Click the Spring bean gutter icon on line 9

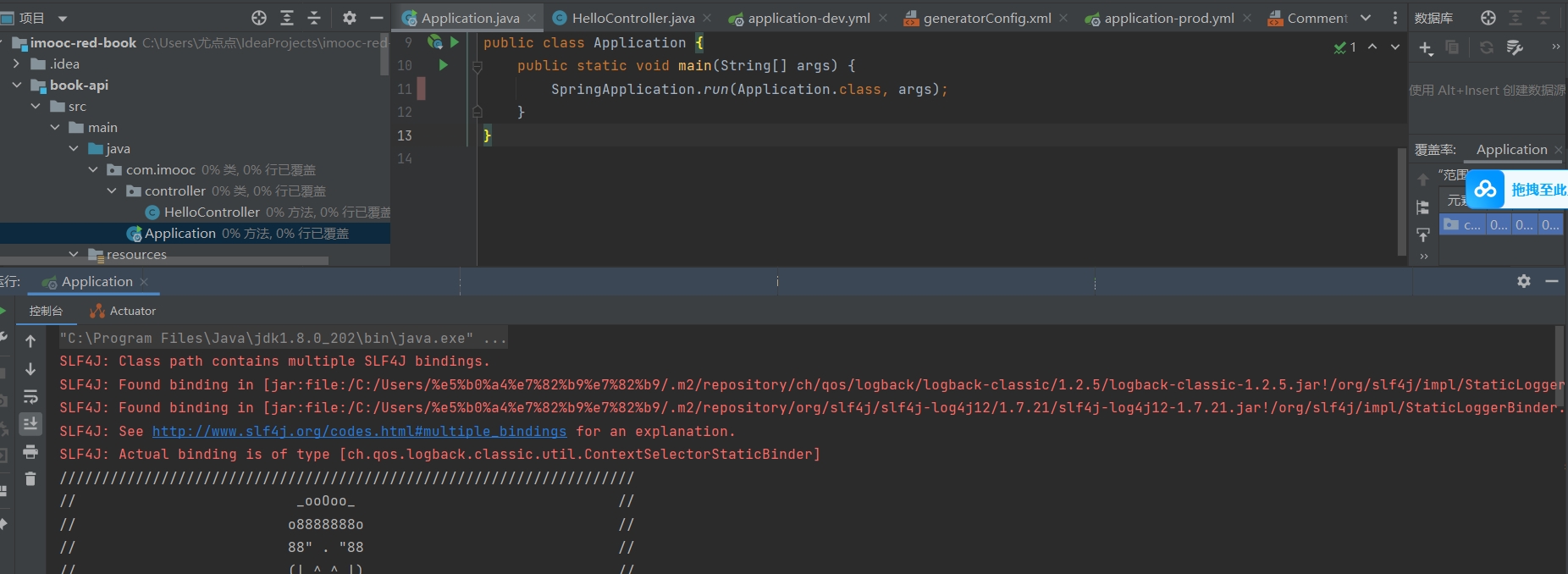tap(435, 41)
